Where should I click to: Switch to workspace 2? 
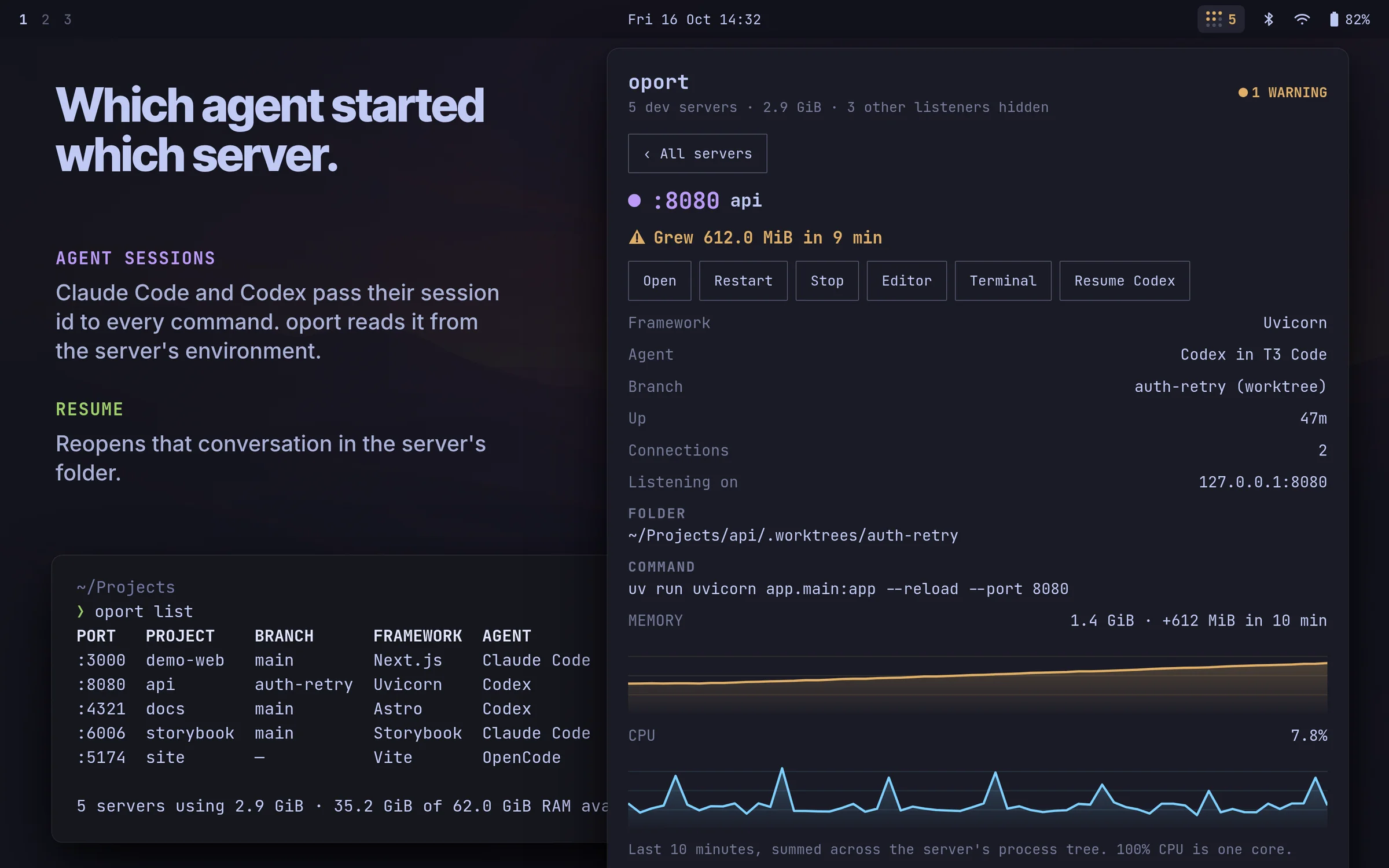[x=45, y=20]
